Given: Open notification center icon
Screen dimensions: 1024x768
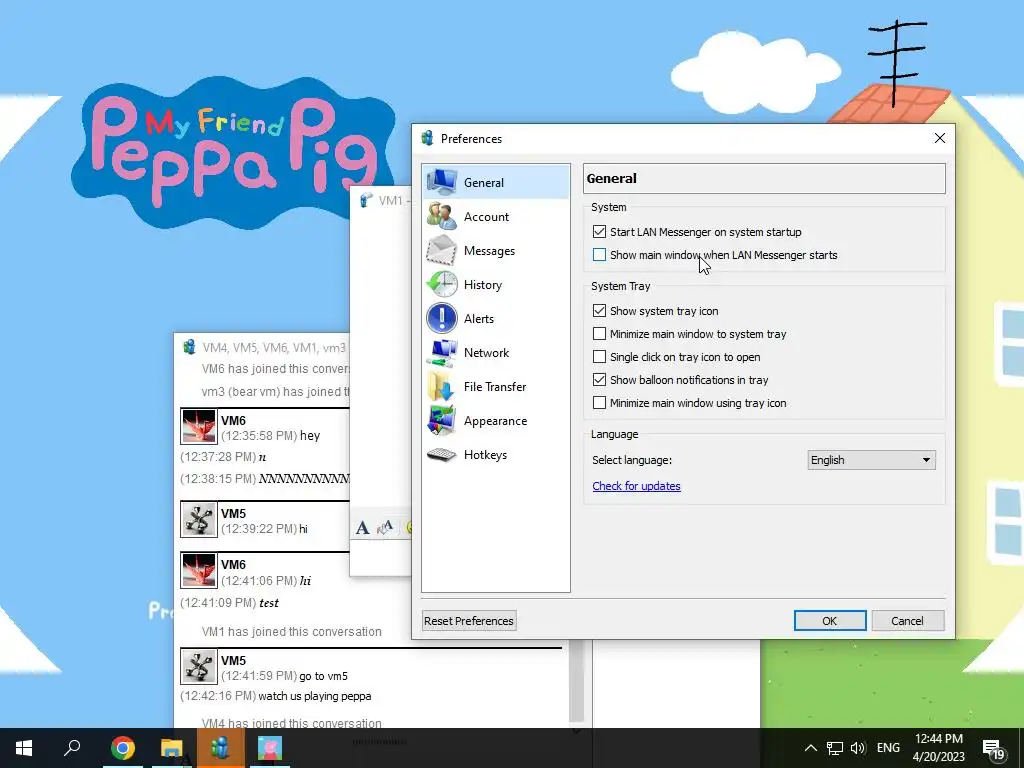Looking at the screenshot, I should pos(993,749).
